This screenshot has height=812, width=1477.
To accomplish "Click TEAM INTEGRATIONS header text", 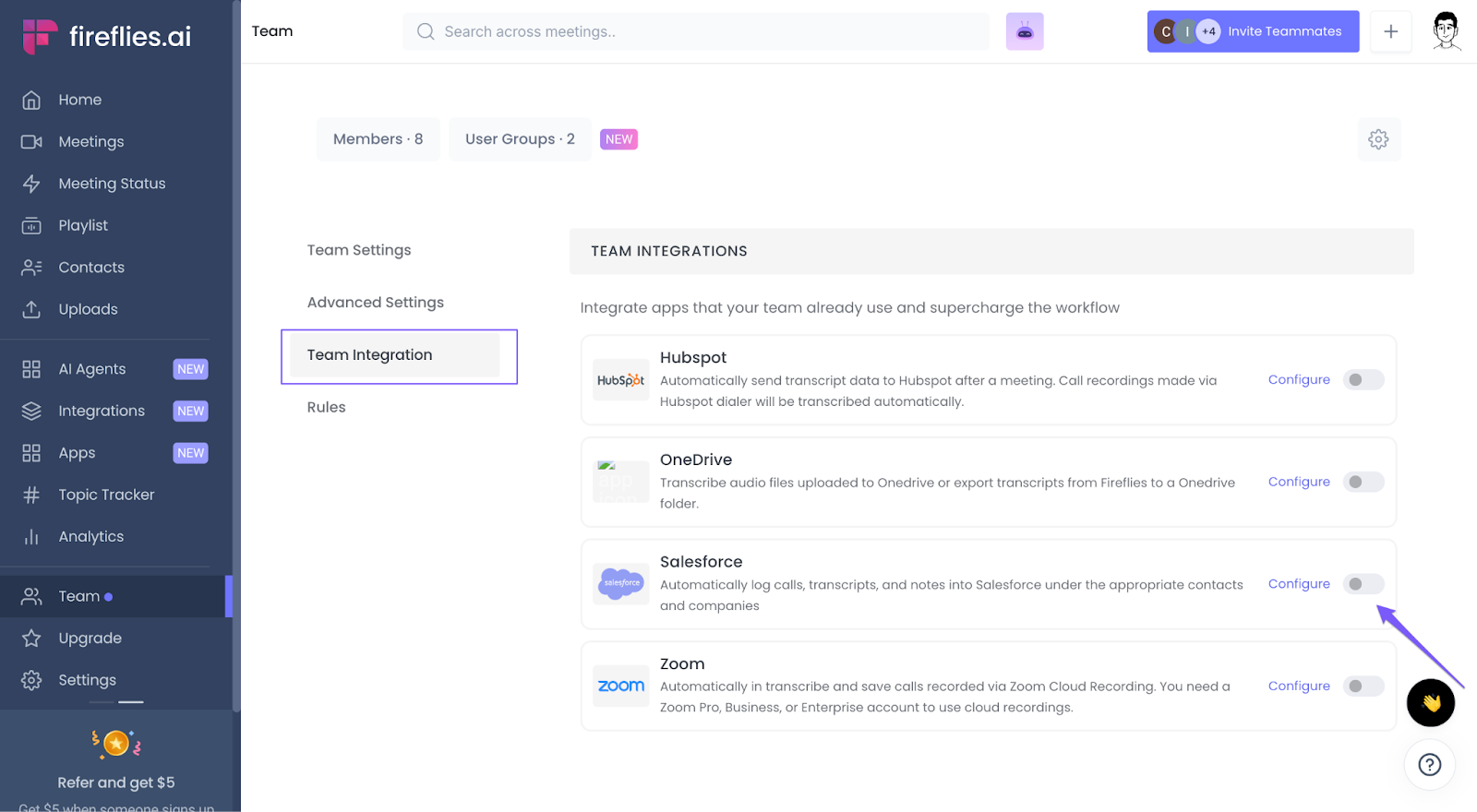I will [669, 251].
